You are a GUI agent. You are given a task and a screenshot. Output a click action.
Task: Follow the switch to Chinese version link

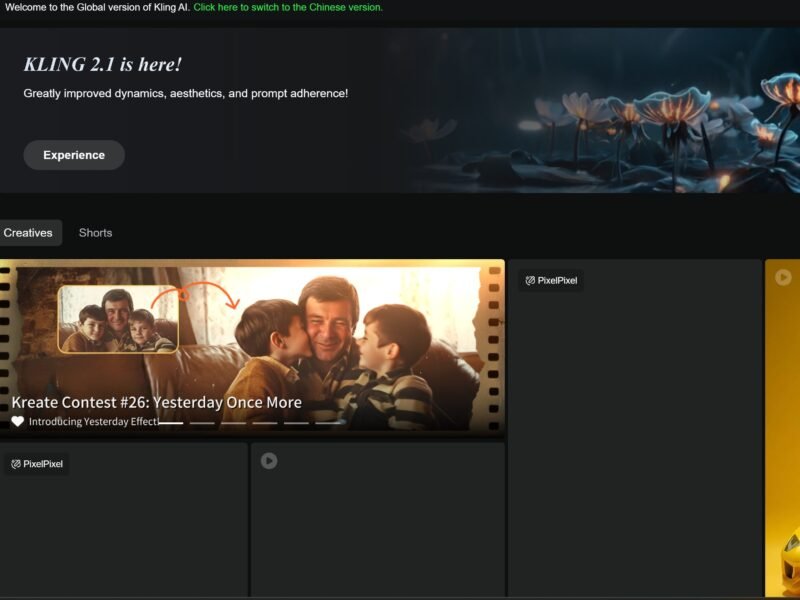coord(288,7)
